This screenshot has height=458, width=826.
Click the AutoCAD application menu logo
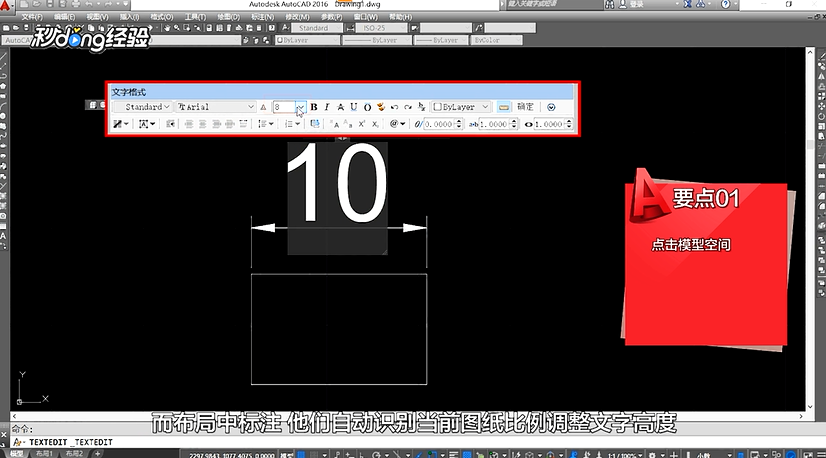click(5, 5)
